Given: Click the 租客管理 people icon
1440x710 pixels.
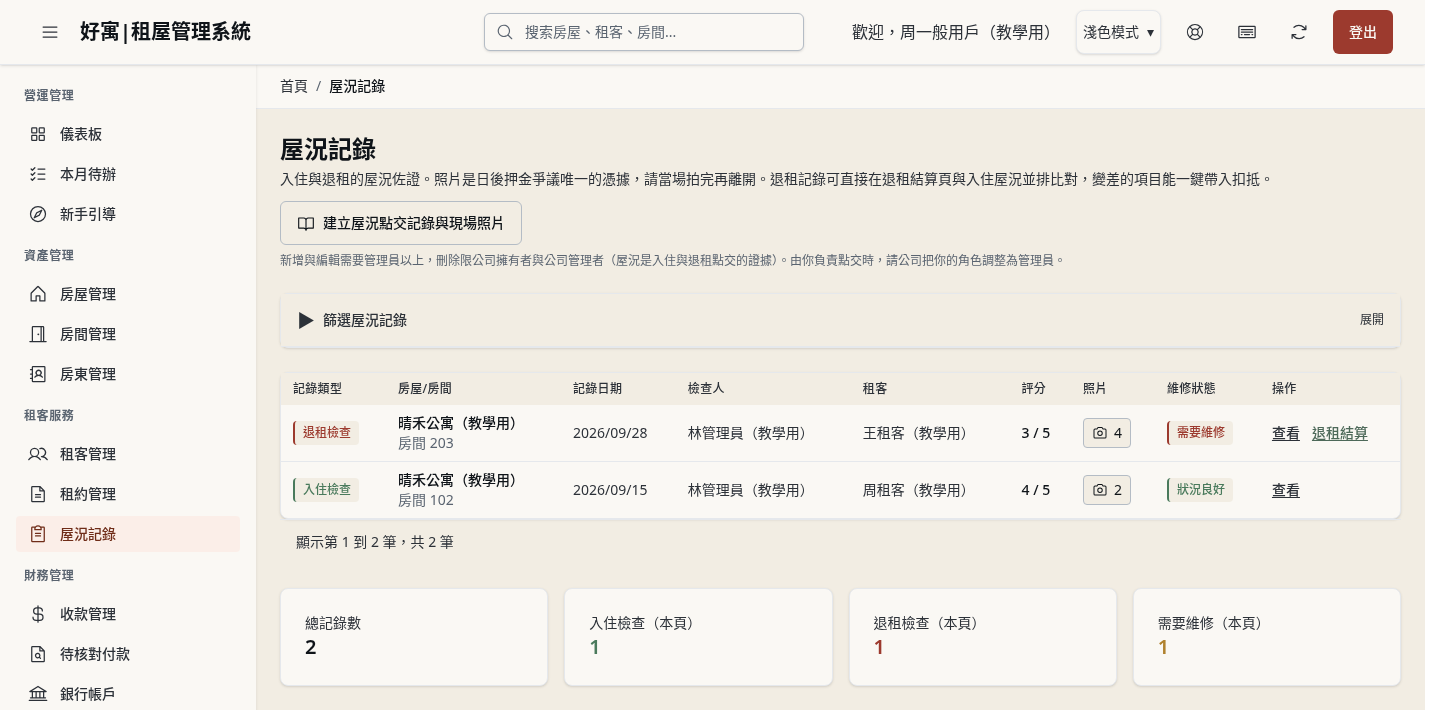Looking at the screenshot, I should [38, 454].
